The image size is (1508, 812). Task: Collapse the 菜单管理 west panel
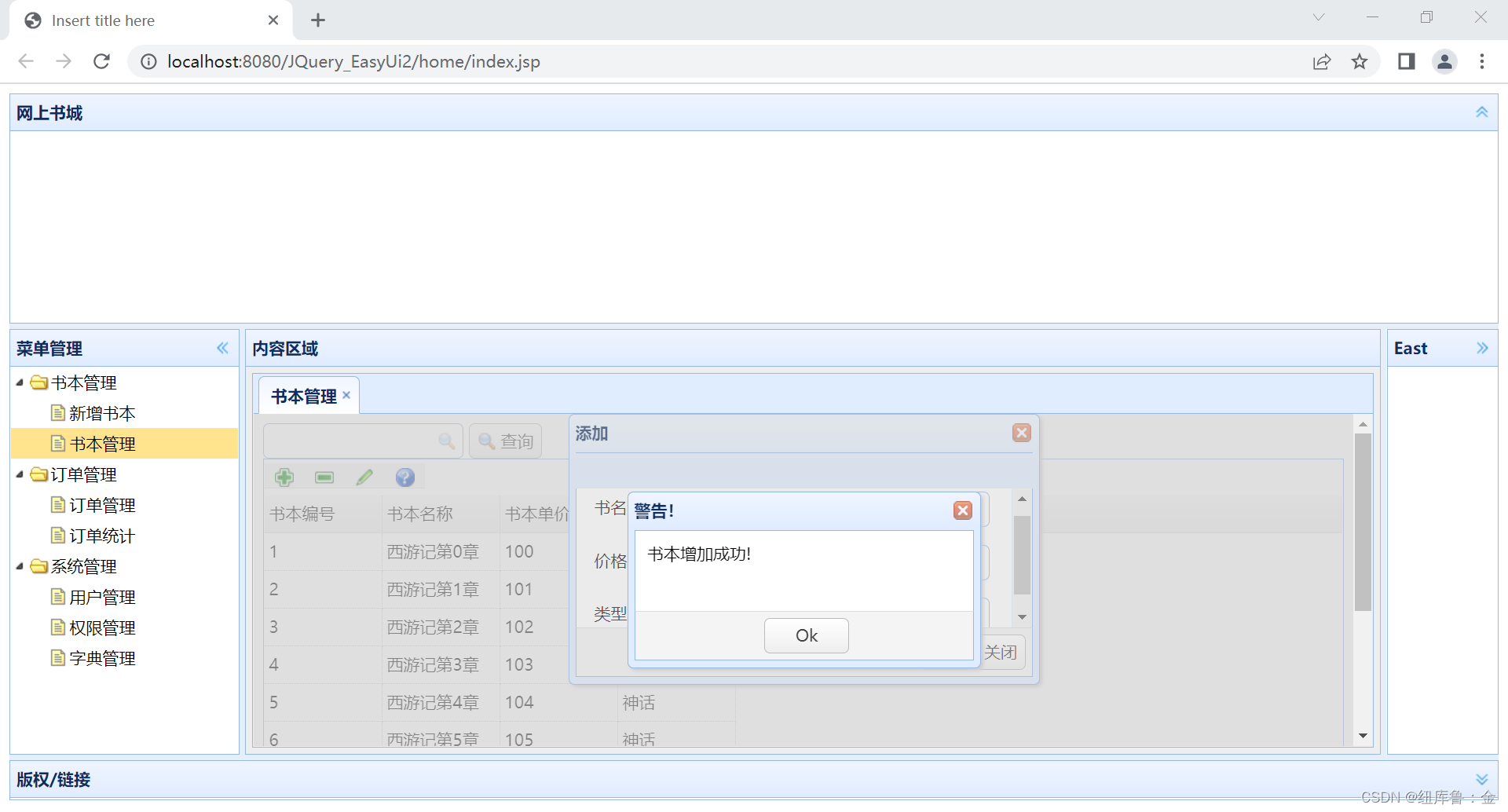[x=222, y=348]
